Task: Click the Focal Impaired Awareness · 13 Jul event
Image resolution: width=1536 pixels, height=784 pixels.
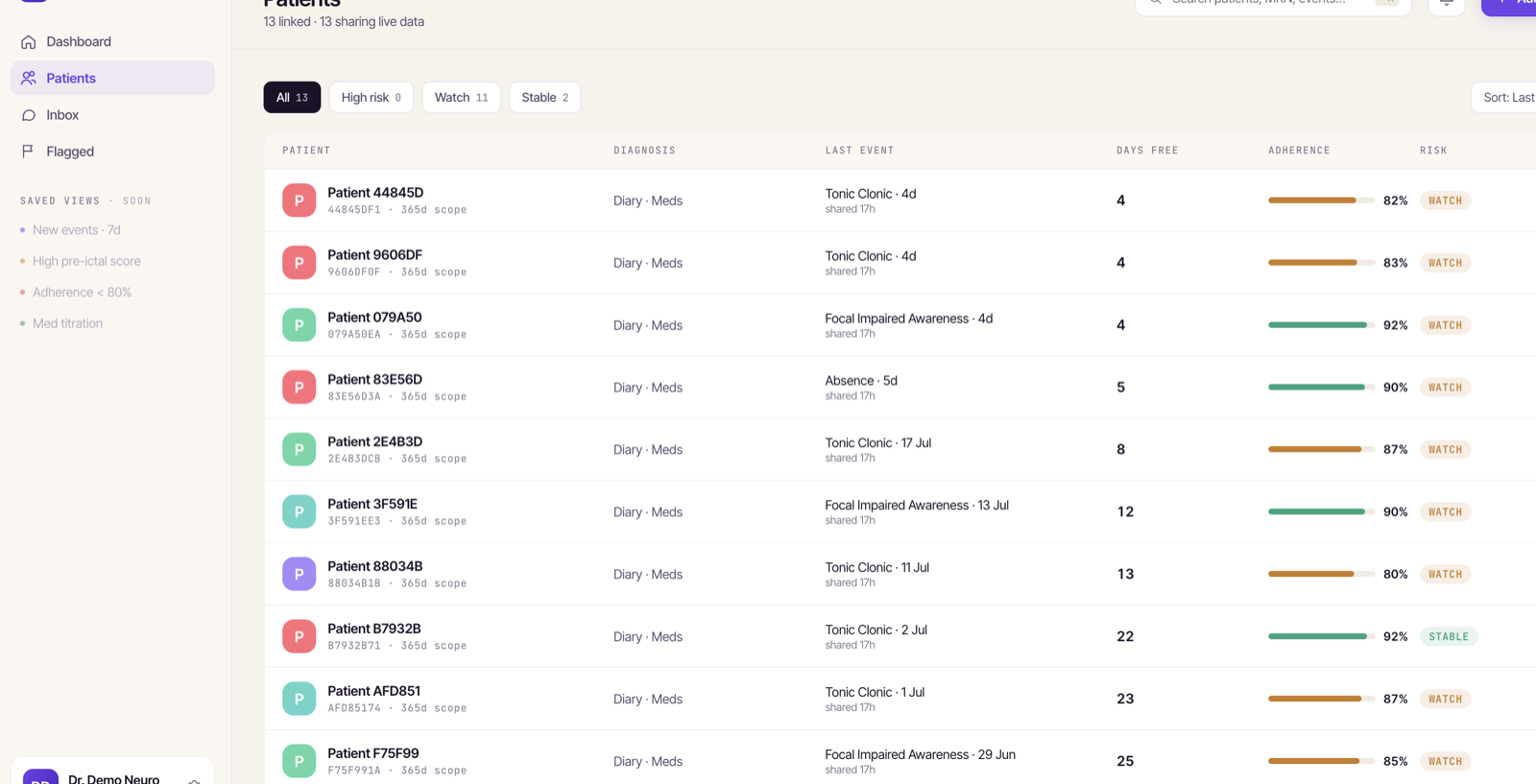Action: click(x=917, y=506)
